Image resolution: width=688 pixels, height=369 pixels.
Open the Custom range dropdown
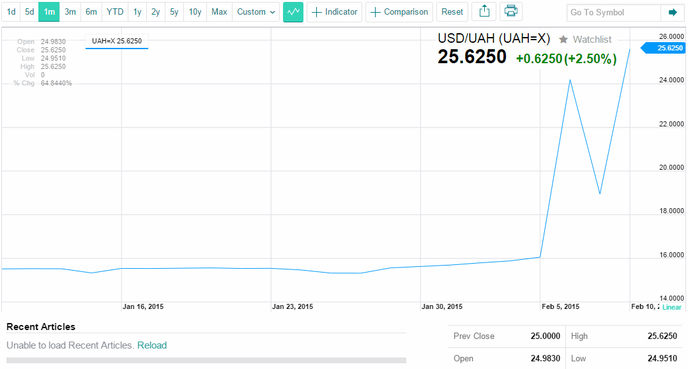(x=256, y=12)
